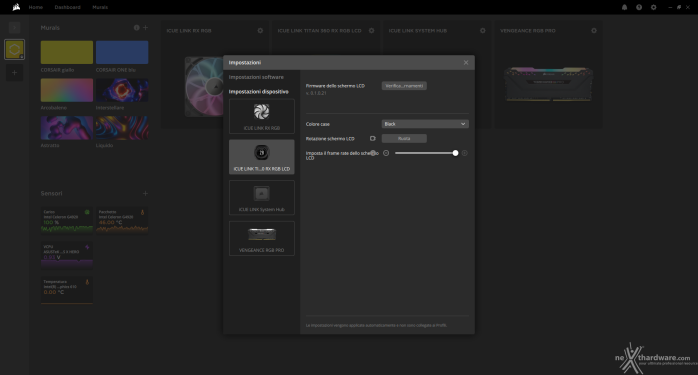This screenshot has height=375, width=698.
Task: Click the LCD frame rate slider handle
Action: coord(455,153)
